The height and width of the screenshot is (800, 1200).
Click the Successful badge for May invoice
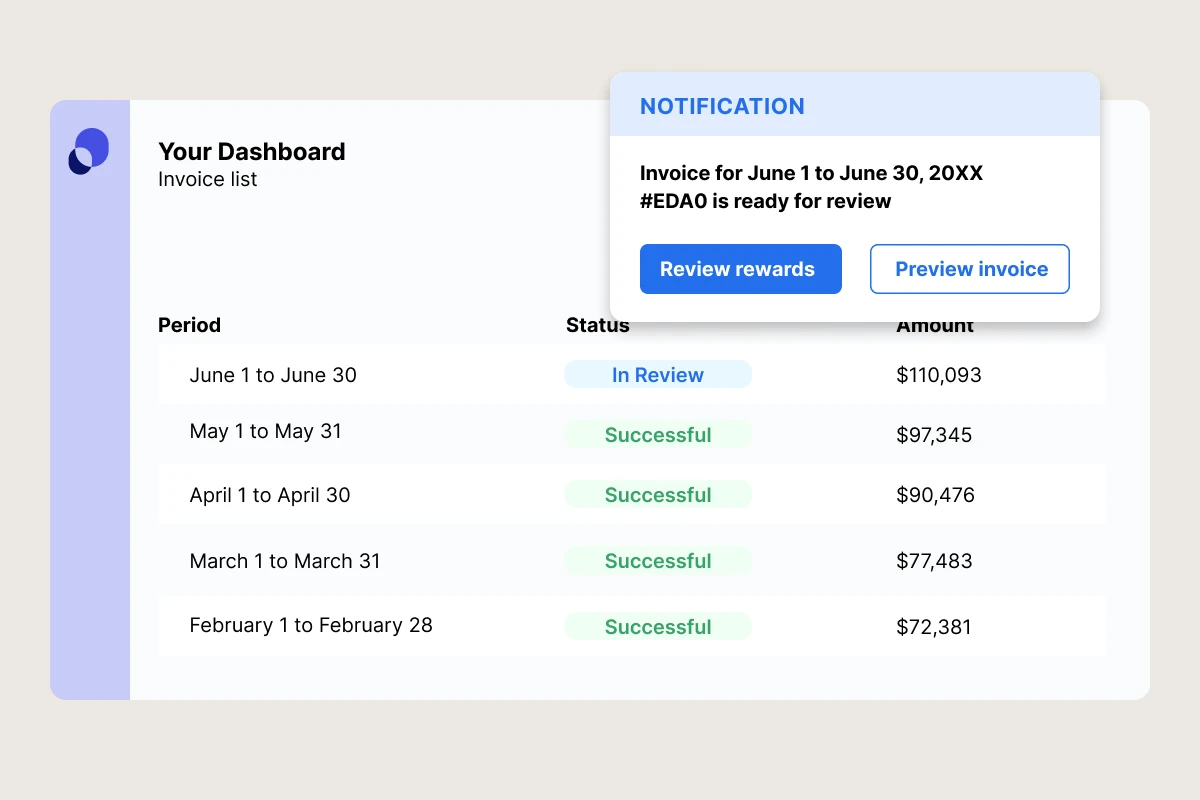(657, 434)
